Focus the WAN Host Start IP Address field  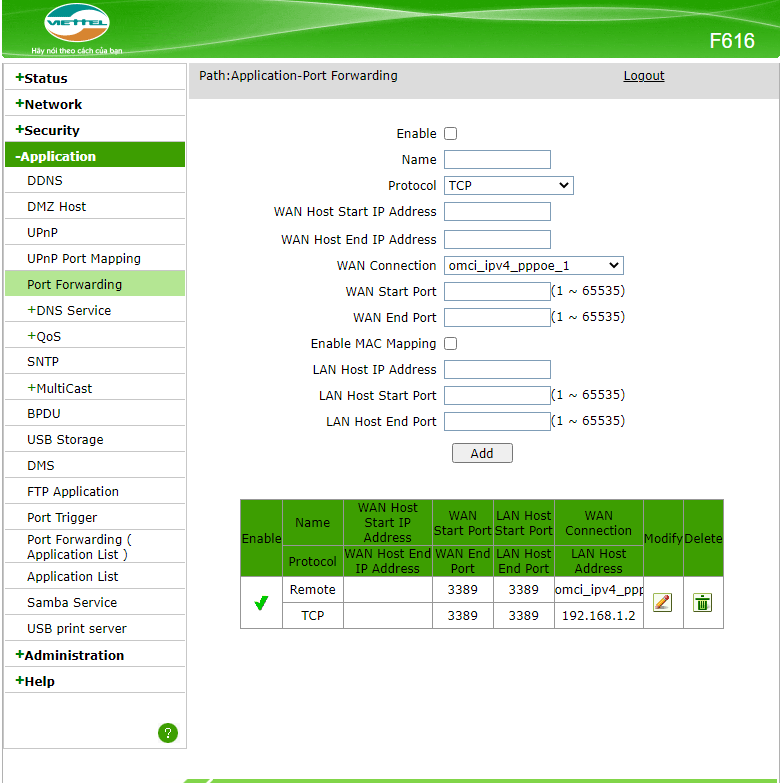coord(497,212)
